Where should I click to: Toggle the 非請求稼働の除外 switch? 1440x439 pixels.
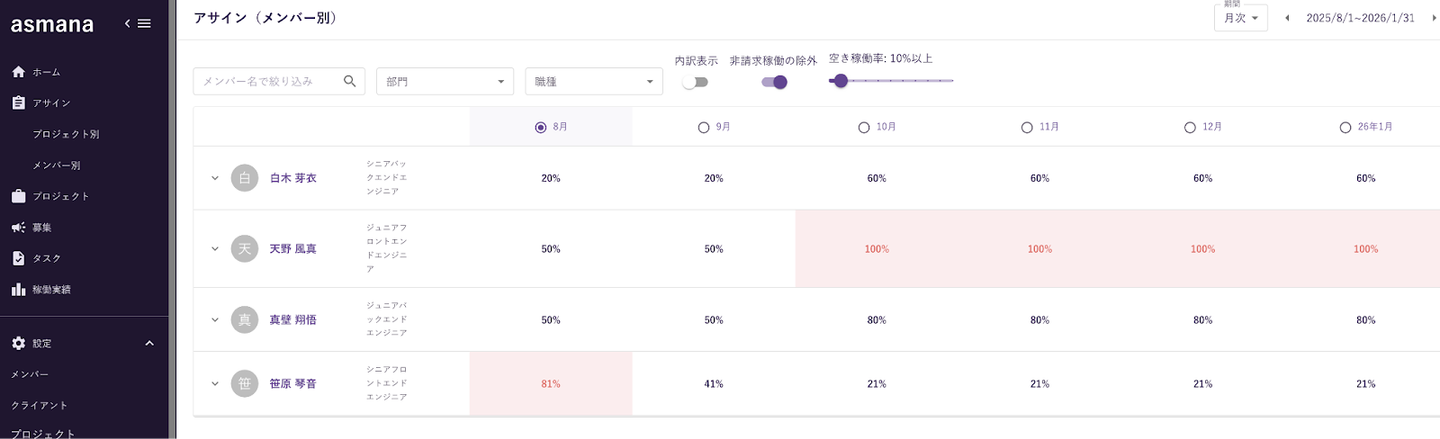[x=774, y=82]
